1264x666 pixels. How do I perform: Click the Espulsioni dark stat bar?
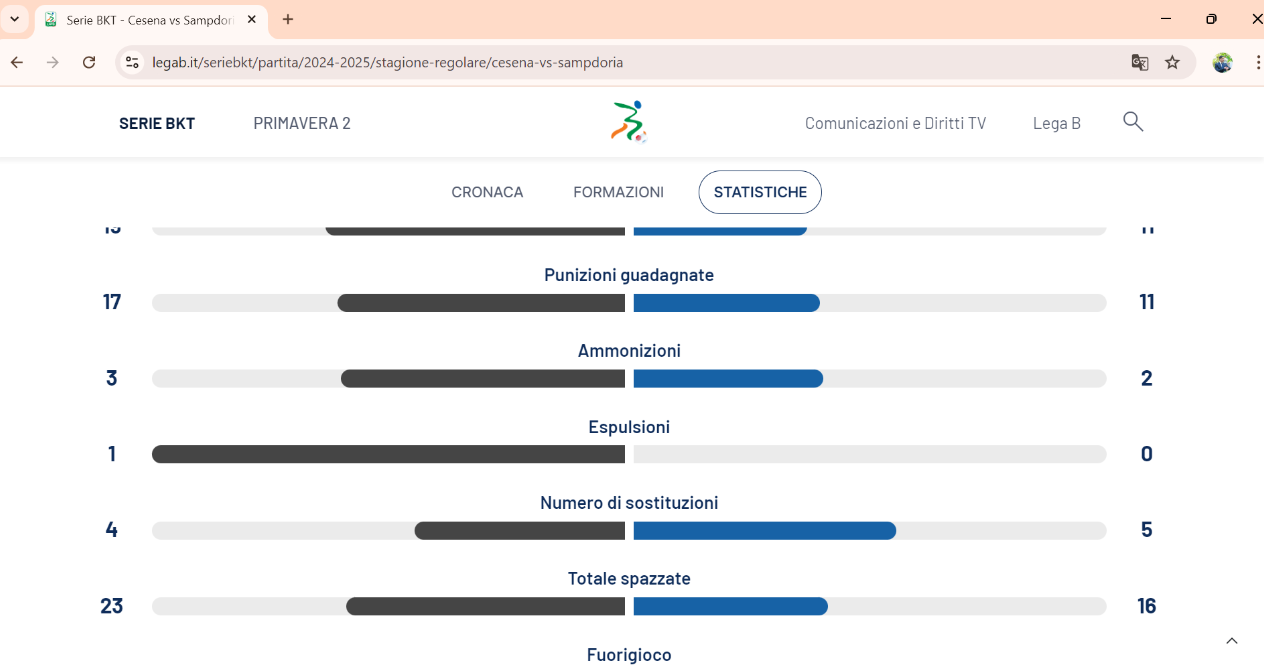388,454
